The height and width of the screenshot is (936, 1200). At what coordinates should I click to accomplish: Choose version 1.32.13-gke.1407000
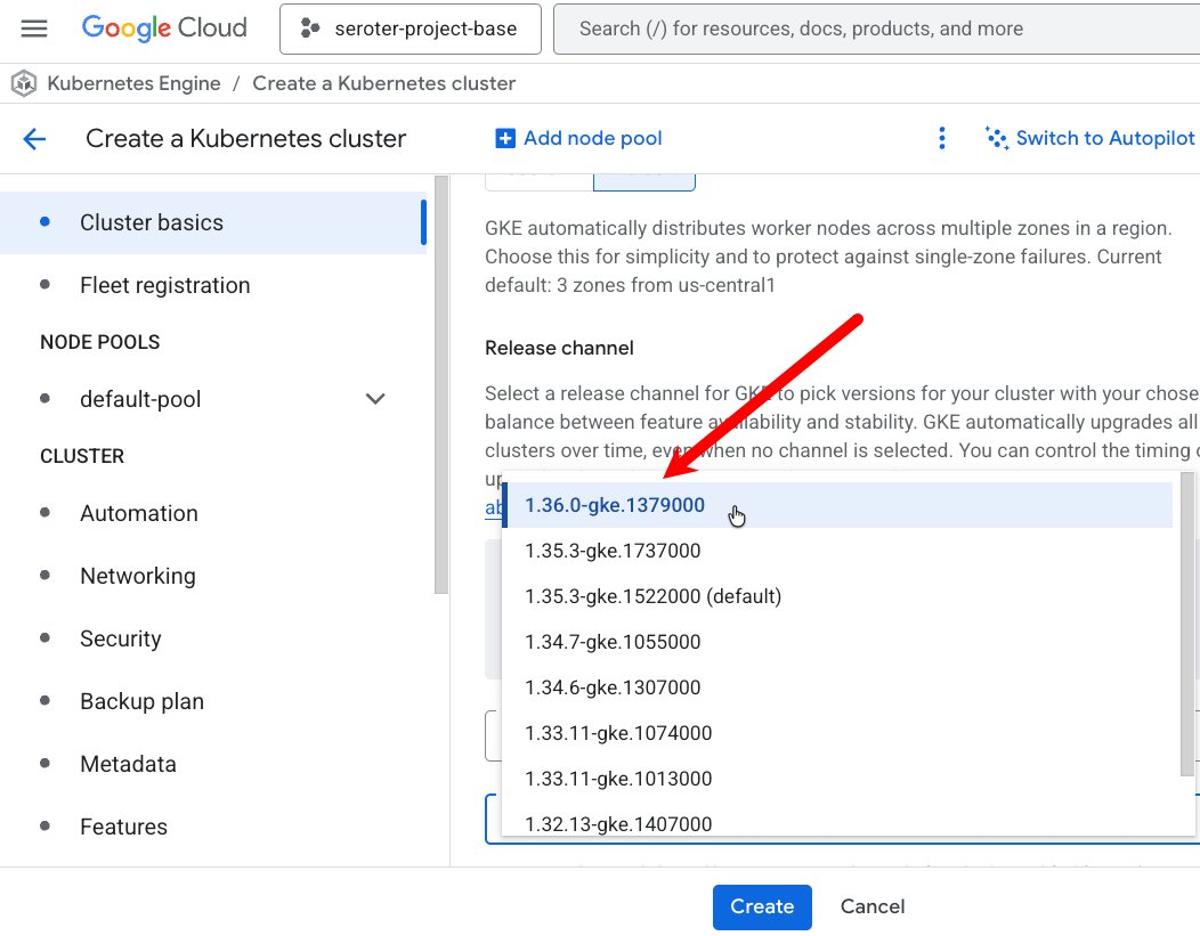click(x=837, y=824)
